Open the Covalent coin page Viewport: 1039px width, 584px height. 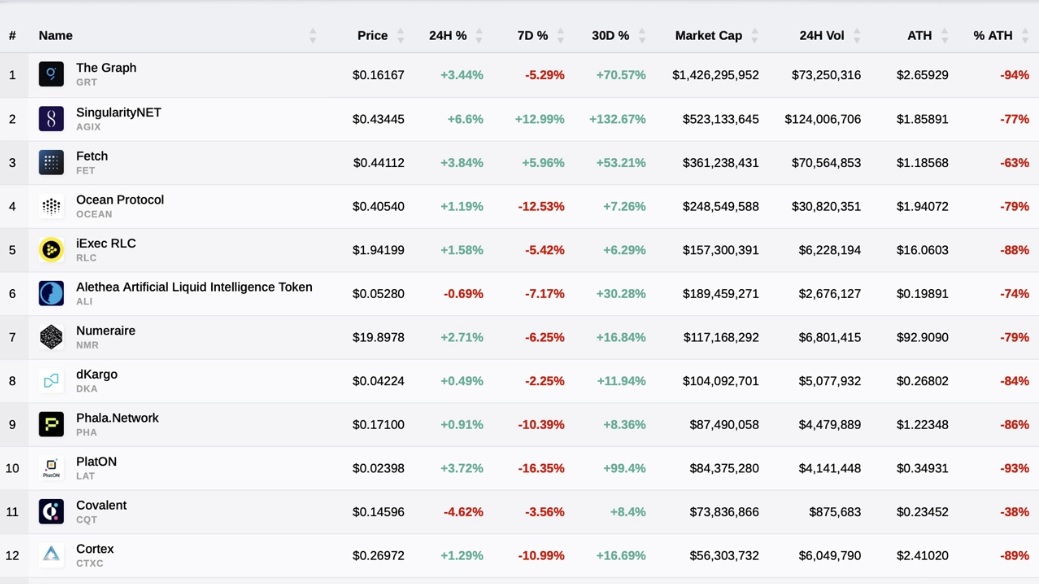tap(101, 505)
